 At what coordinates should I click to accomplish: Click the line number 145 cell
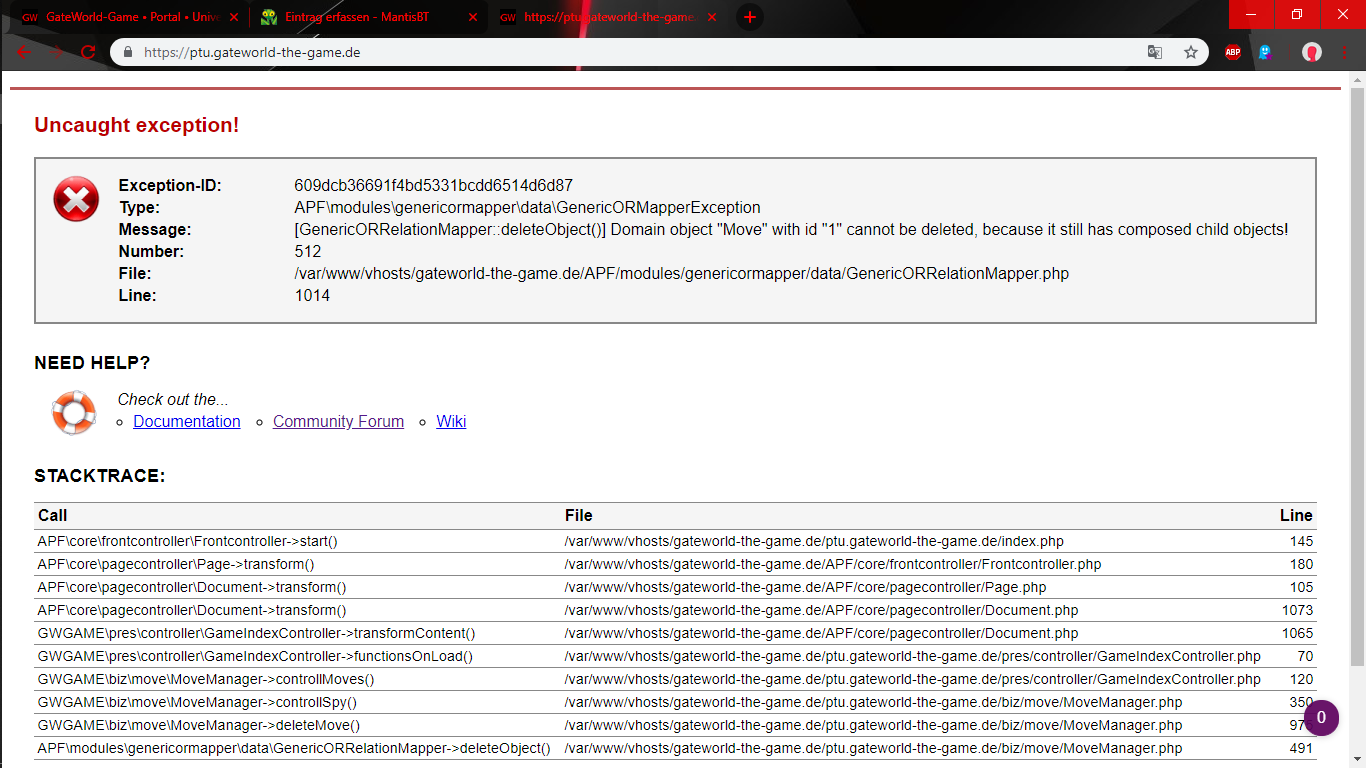pos(1301,541)
